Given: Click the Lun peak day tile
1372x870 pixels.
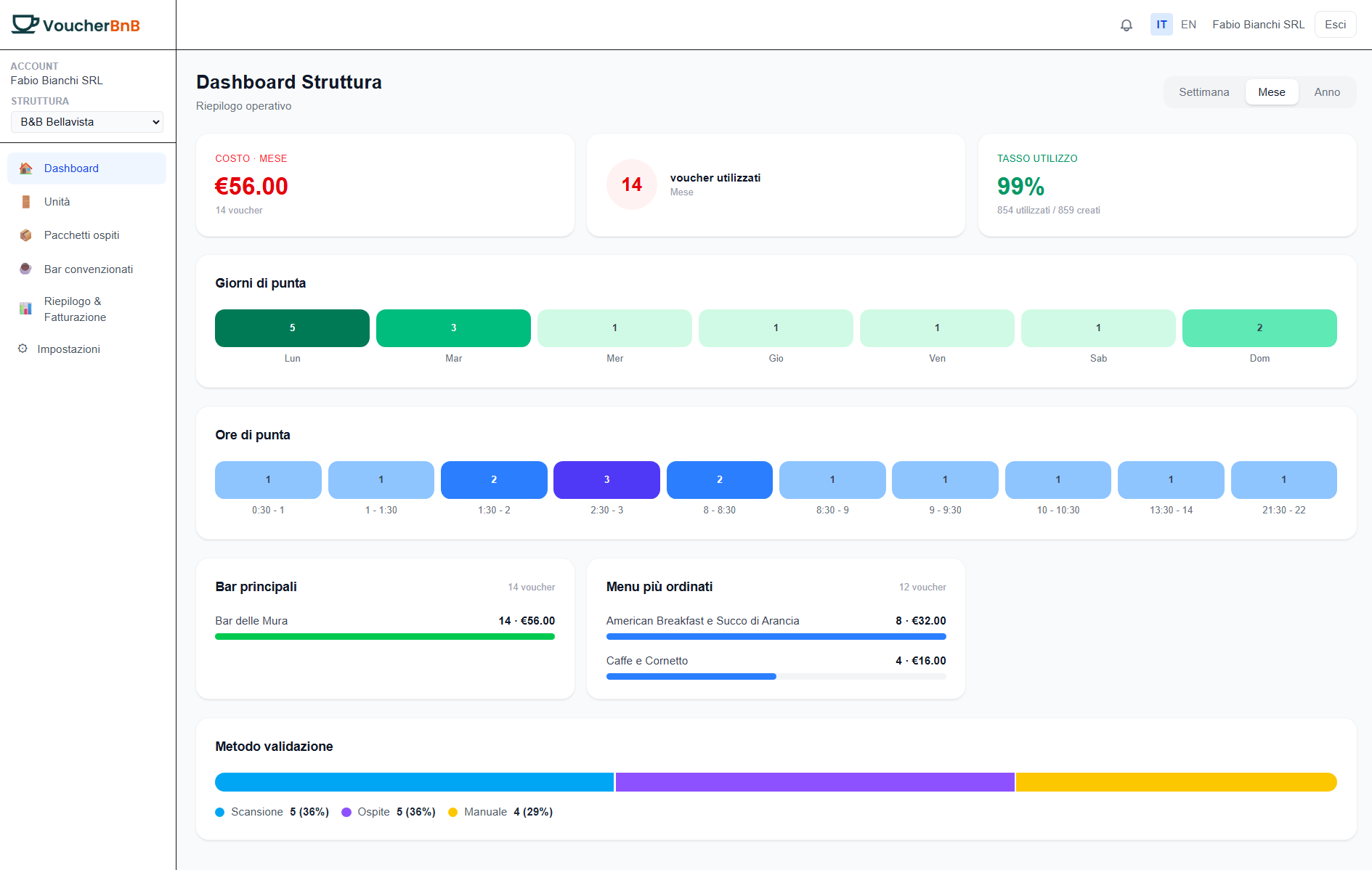Looking at the screenshot, I should pyautogui.click(x=292, y=328).
